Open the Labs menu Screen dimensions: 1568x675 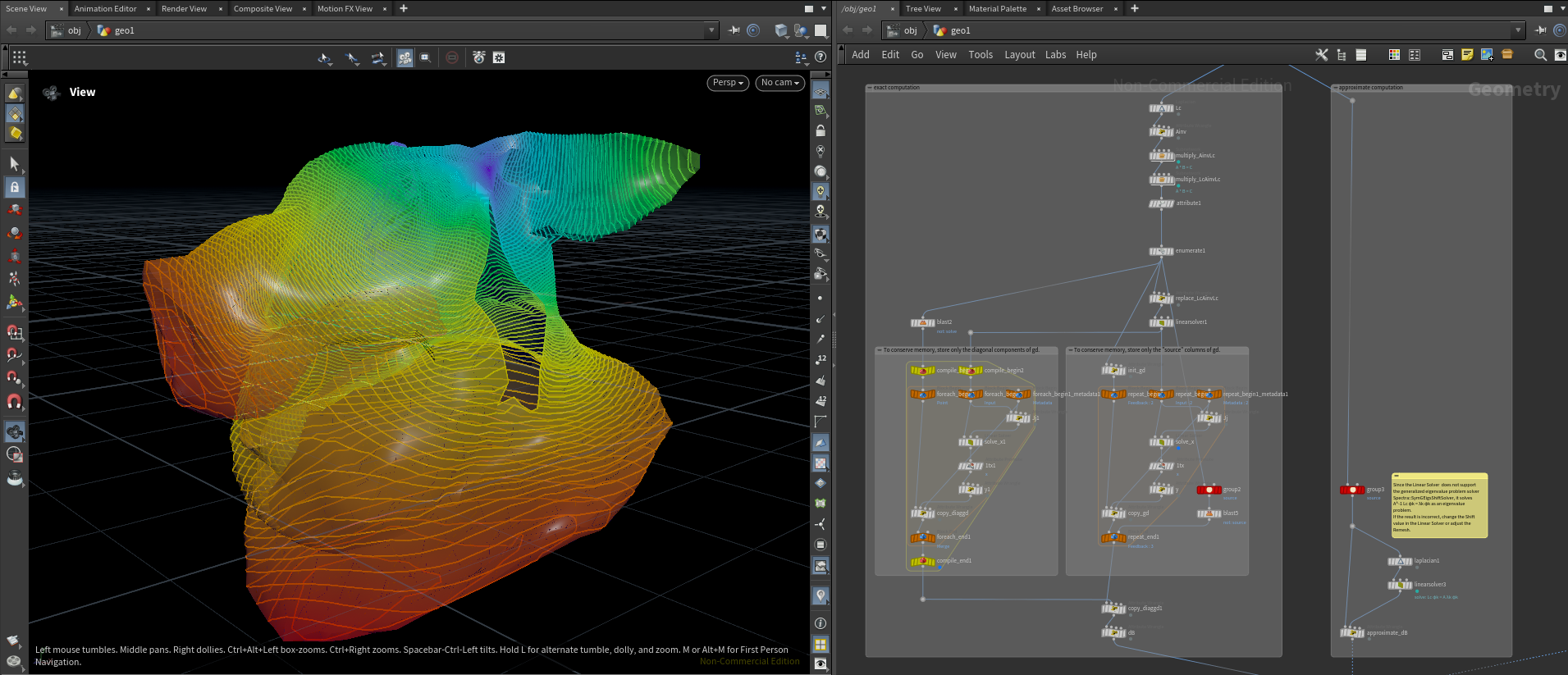[x=1055, y=55]
